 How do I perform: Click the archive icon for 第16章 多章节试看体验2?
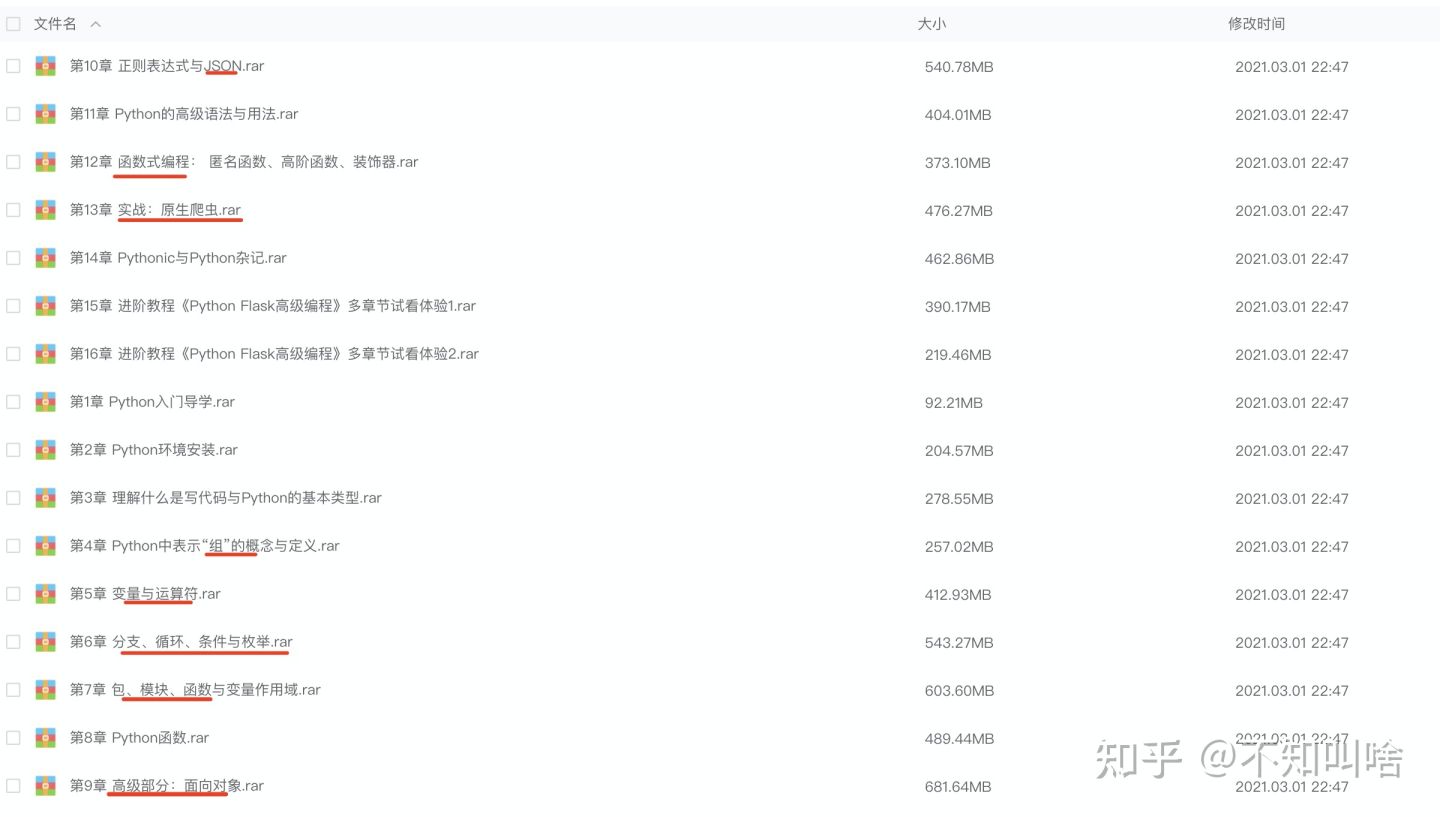(46, 354)
